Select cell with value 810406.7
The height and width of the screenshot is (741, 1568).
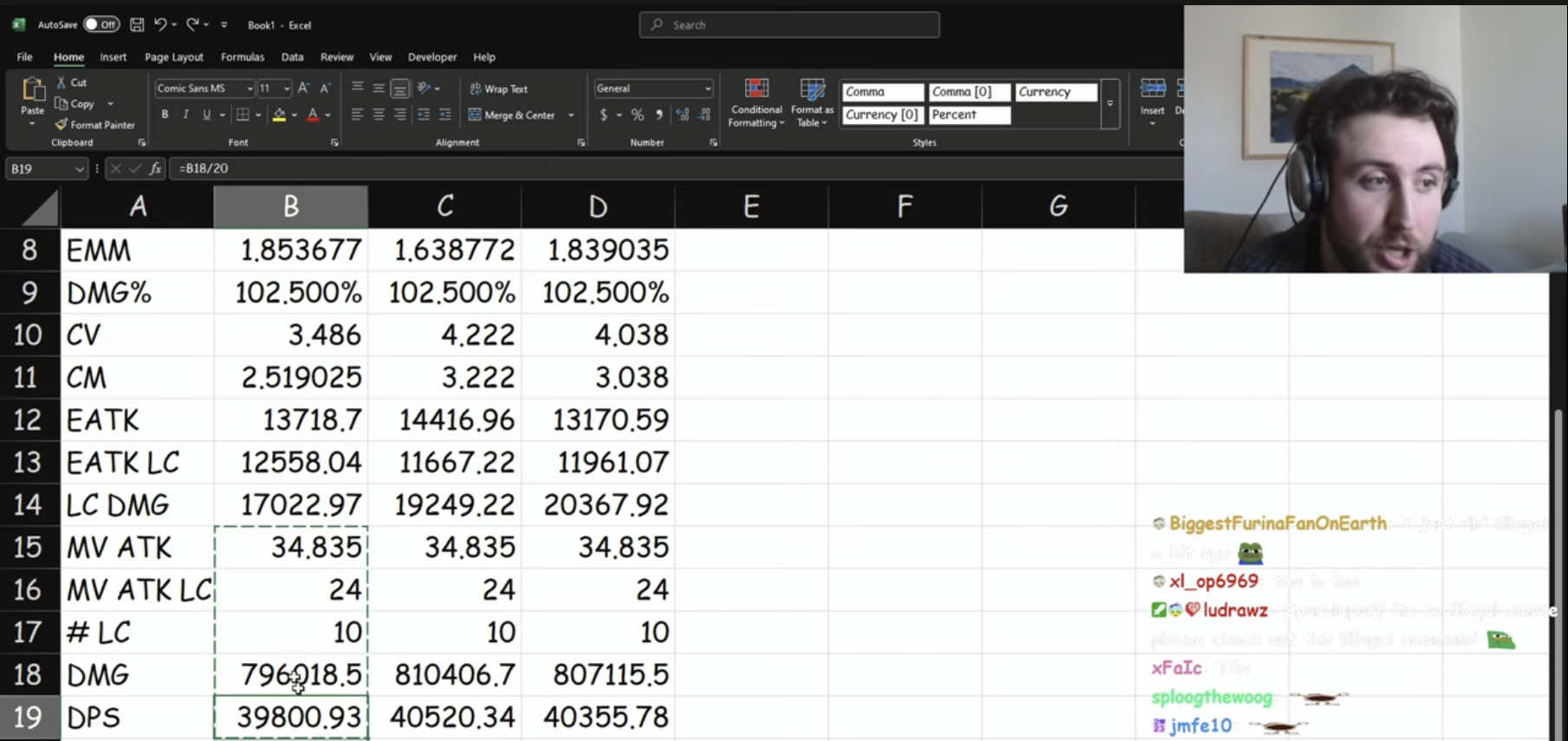pyautogui.click(x=444, y=674)
